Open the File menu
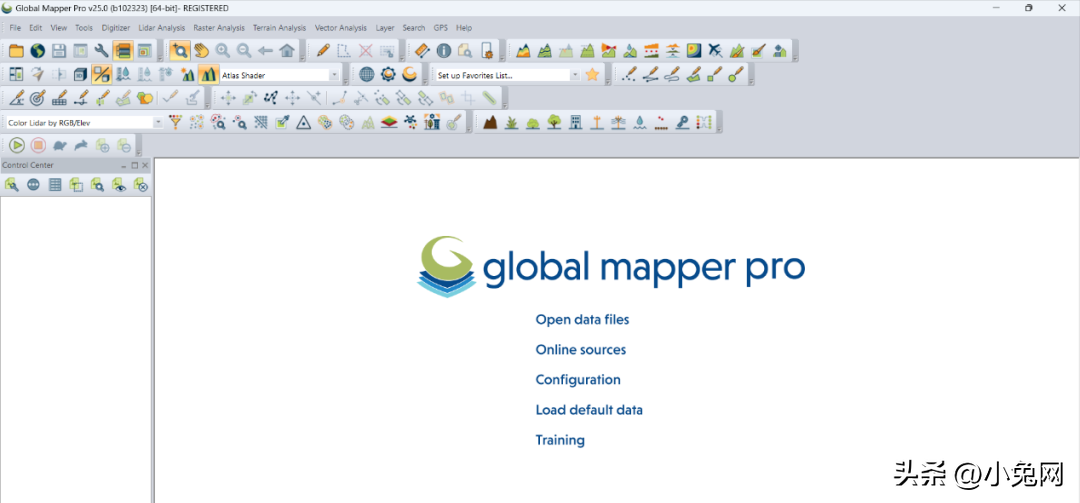 point(15,28)
